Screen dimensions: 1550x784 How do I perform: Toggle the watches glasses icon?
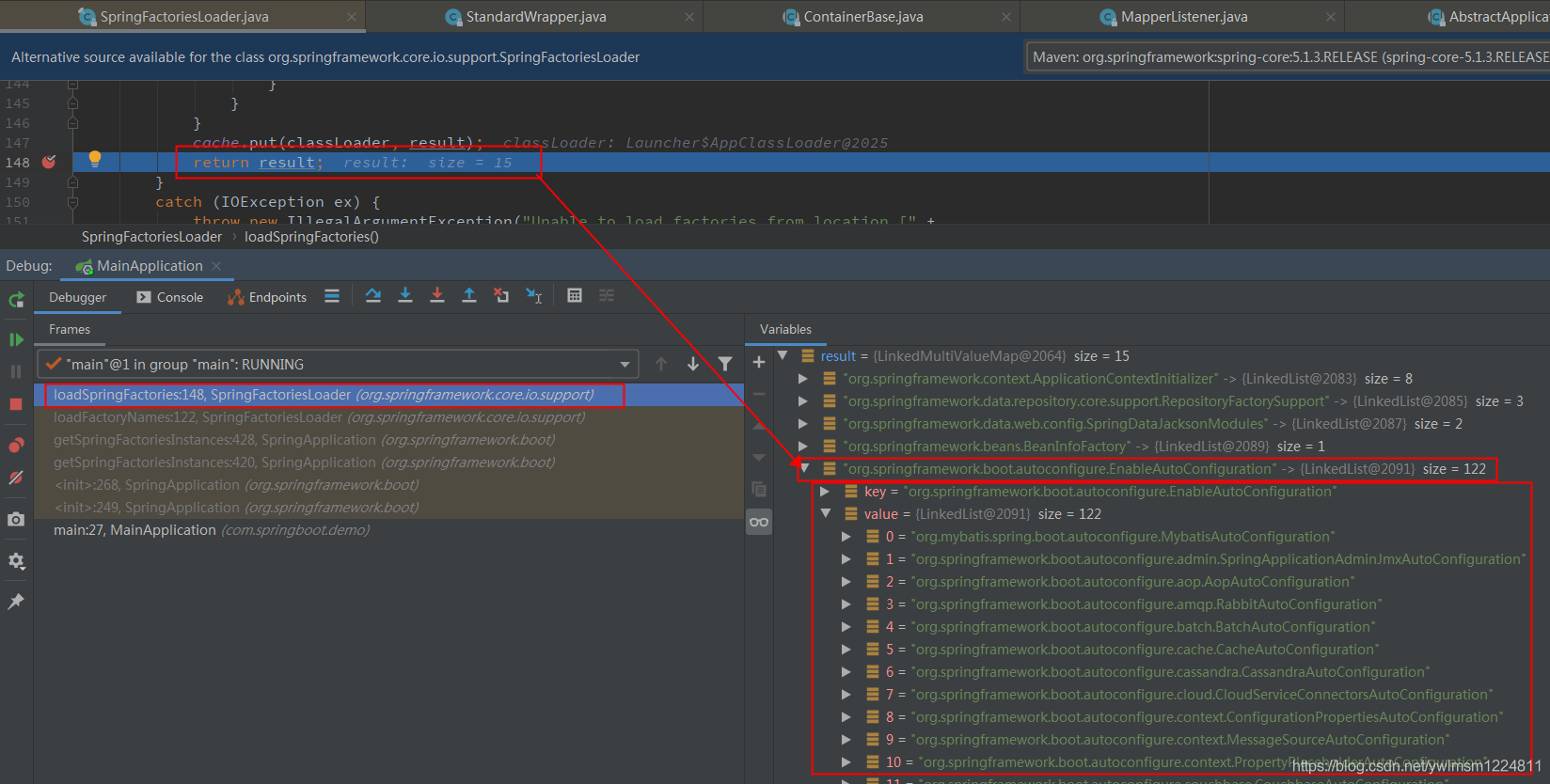pyautogui.click(x=759, y=522)
